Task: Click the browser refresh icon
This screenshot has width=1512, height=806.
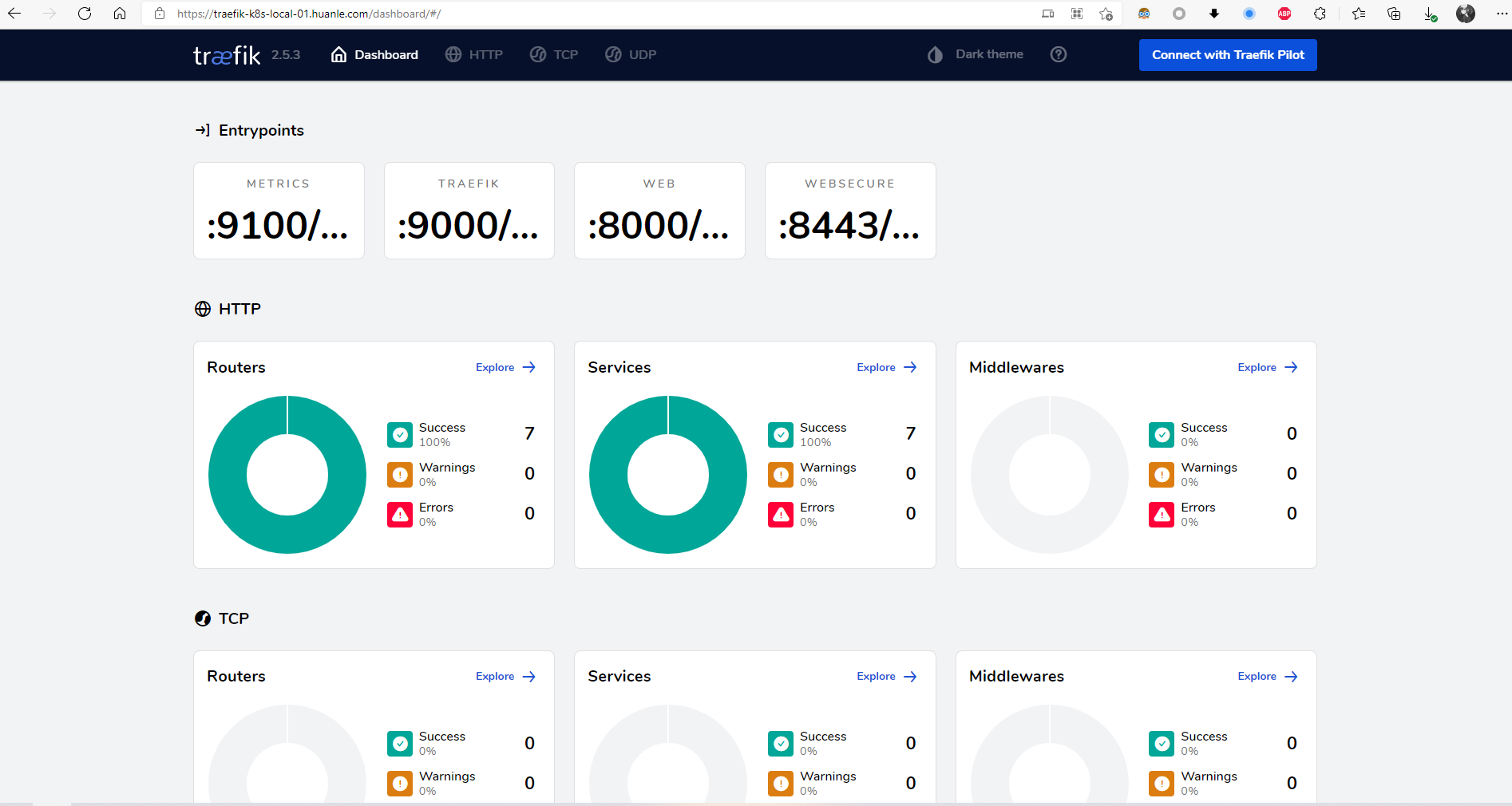Action: 85,14
